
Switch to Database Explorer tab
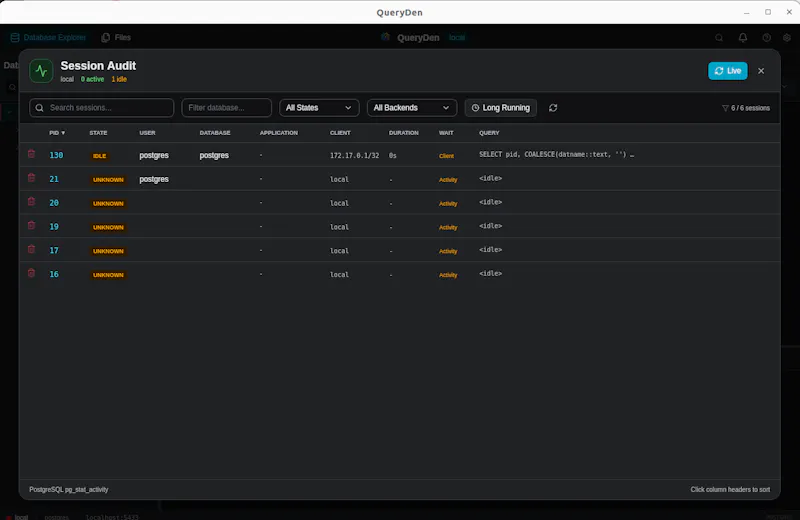48,38
